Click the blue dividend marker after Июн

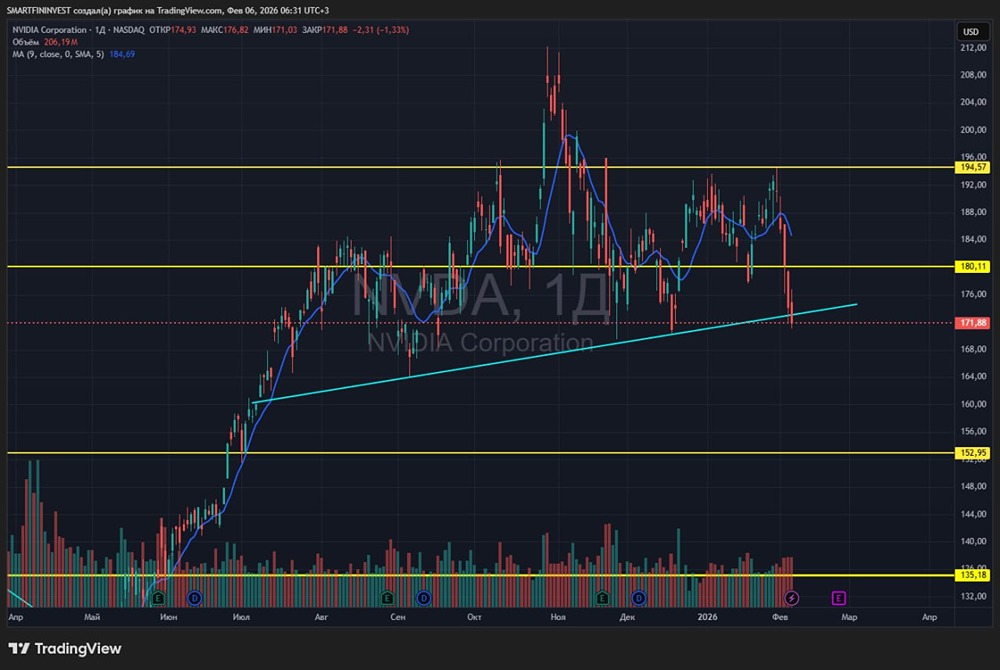click(195, 598)
